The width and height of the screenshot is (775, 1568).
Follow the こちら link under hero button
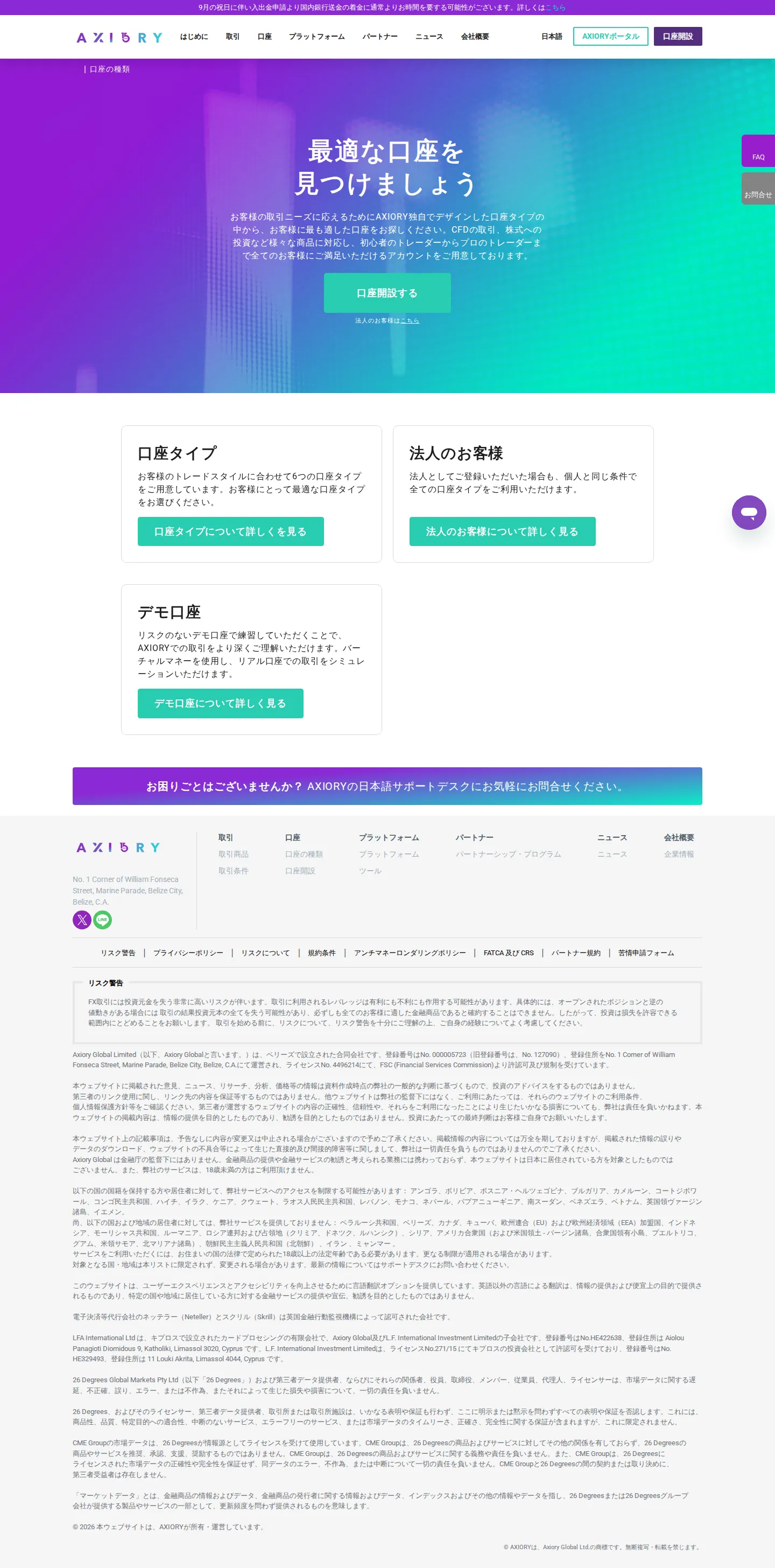click(410, 321)
